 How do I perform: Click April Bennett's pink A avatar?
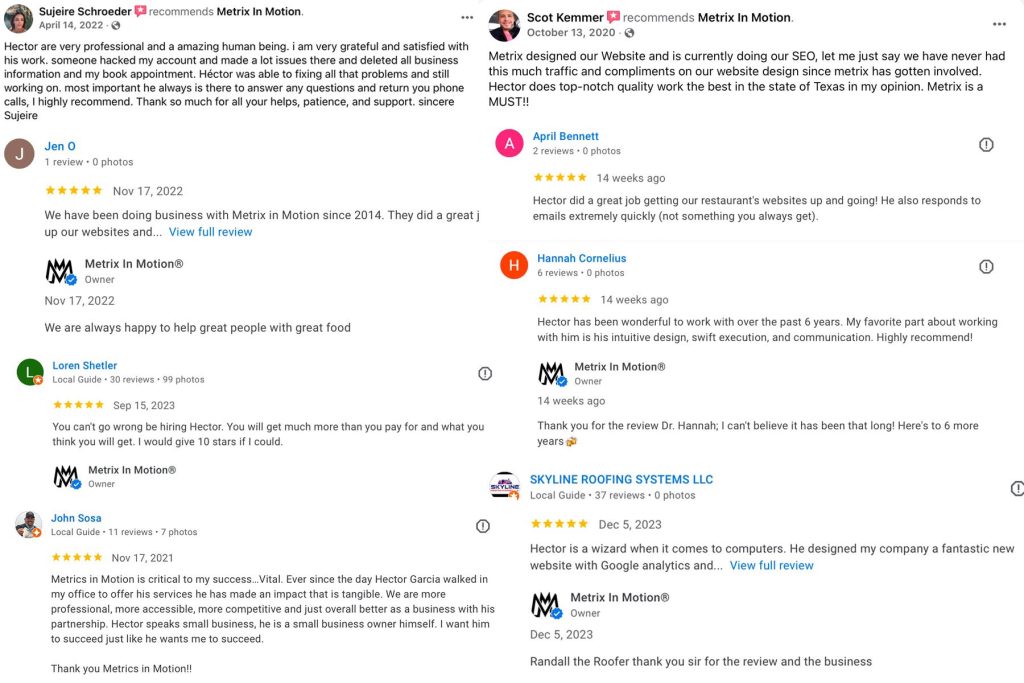click(509, 144)
